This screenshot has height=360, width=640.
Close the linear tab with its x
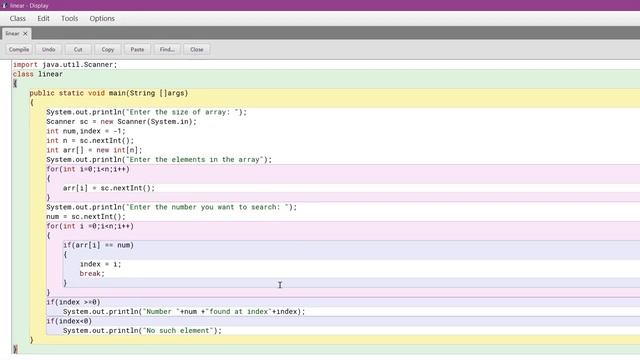(x=25, y=33)
